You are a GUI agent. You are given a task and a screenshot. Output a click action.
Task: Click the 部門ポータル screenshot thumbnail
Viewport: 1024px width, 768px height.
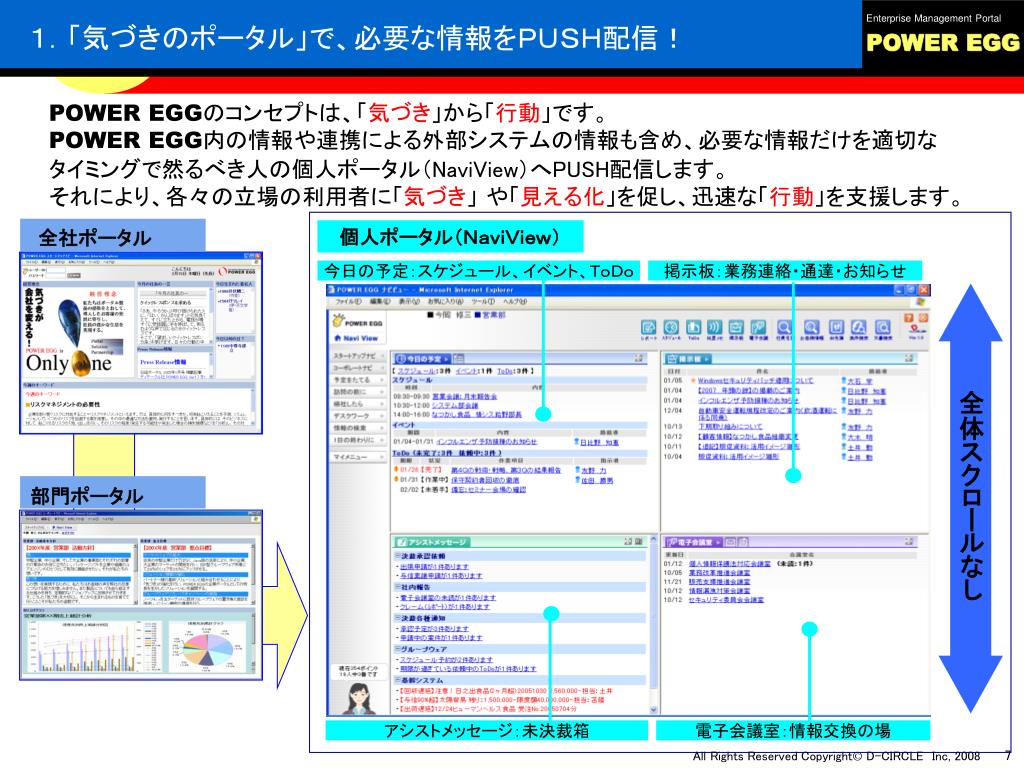141,595
